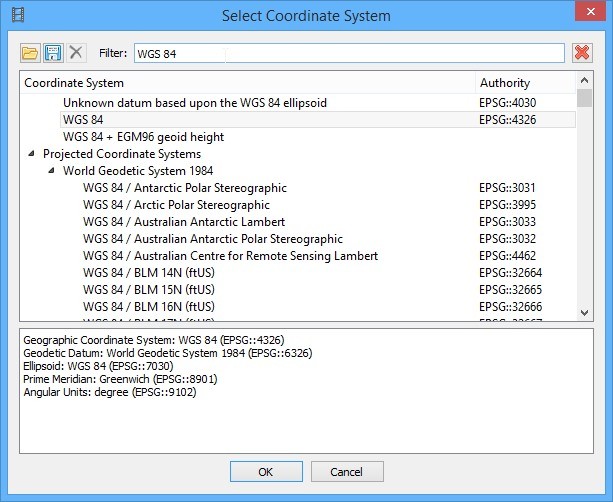The image size is (613, 502).
Task: Select WGS 84 / BLM 15N (ftUS)
Action: pyautogui.click(x=149, y=290)
